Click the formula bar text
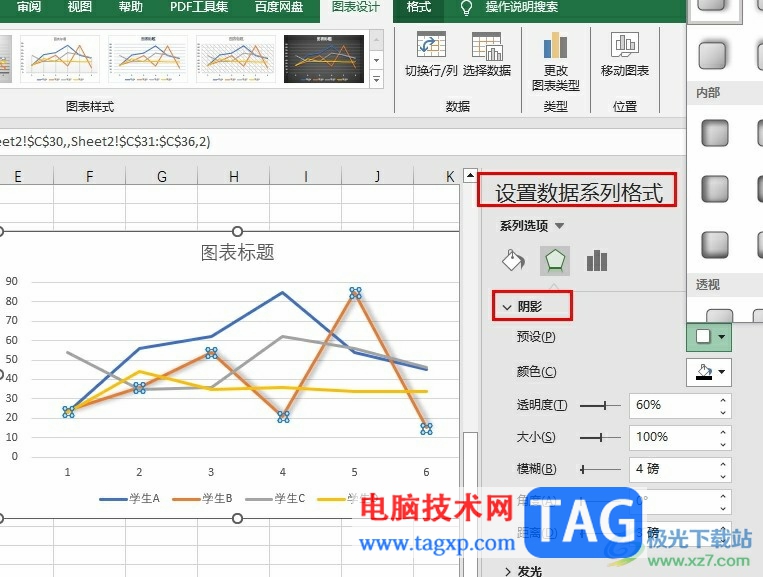 pos(105,142)
